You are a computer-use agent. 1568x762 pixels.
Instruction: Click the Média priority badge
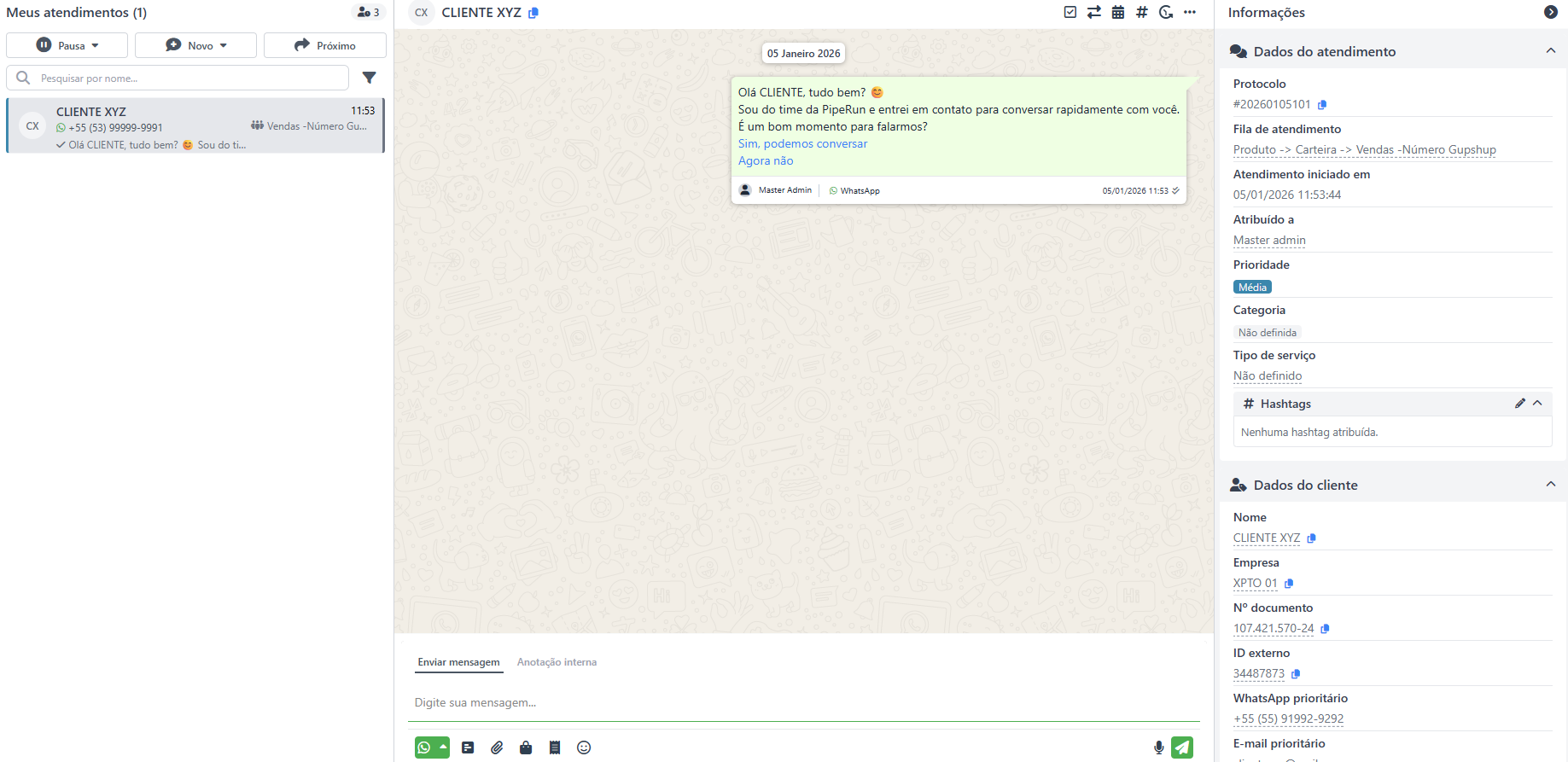tap(1252, 288)
